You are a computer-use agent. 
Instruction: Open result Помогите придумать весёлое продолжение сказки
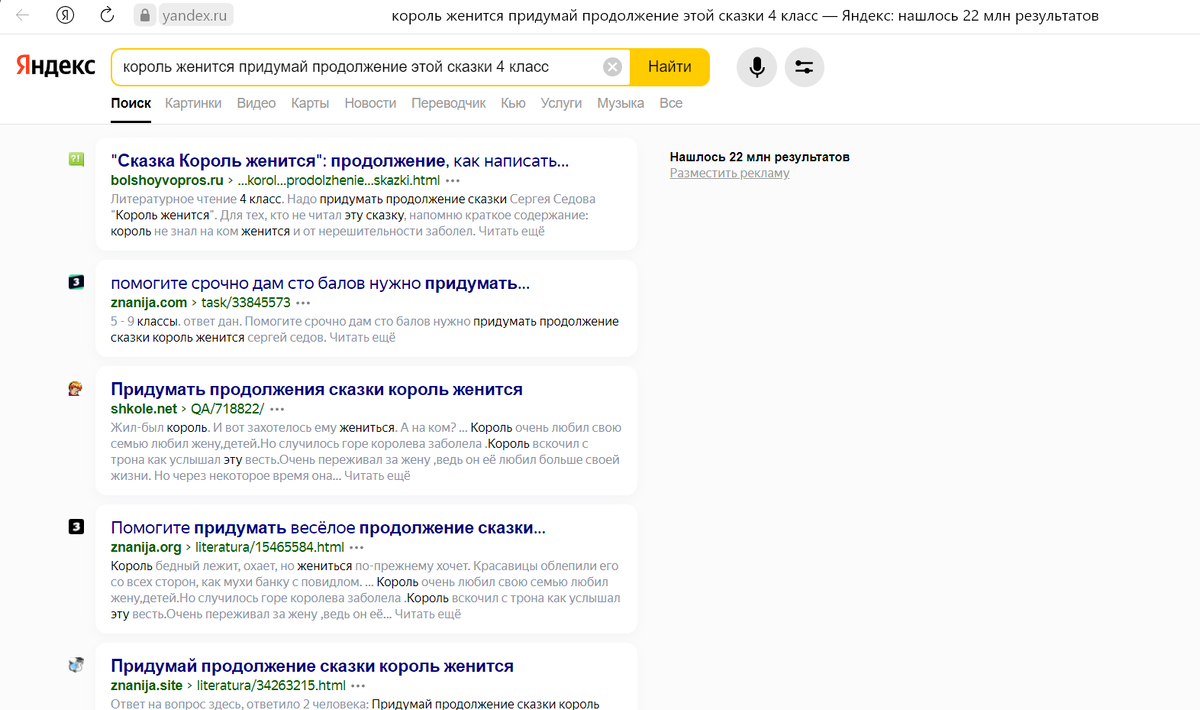coord(328,527)
